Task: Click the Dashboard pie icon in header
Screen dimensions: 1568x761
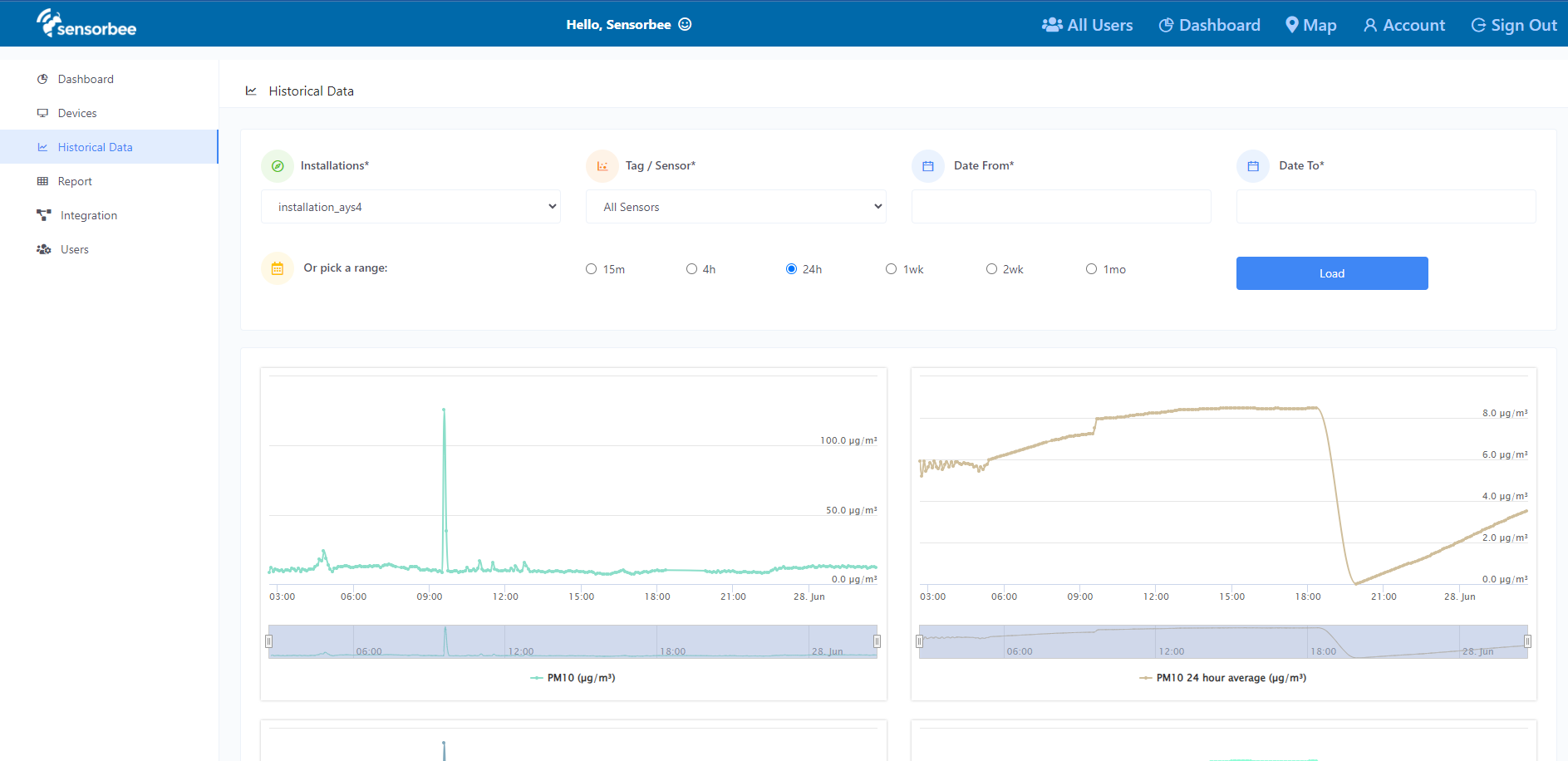Action: (x=1166, y=25)
